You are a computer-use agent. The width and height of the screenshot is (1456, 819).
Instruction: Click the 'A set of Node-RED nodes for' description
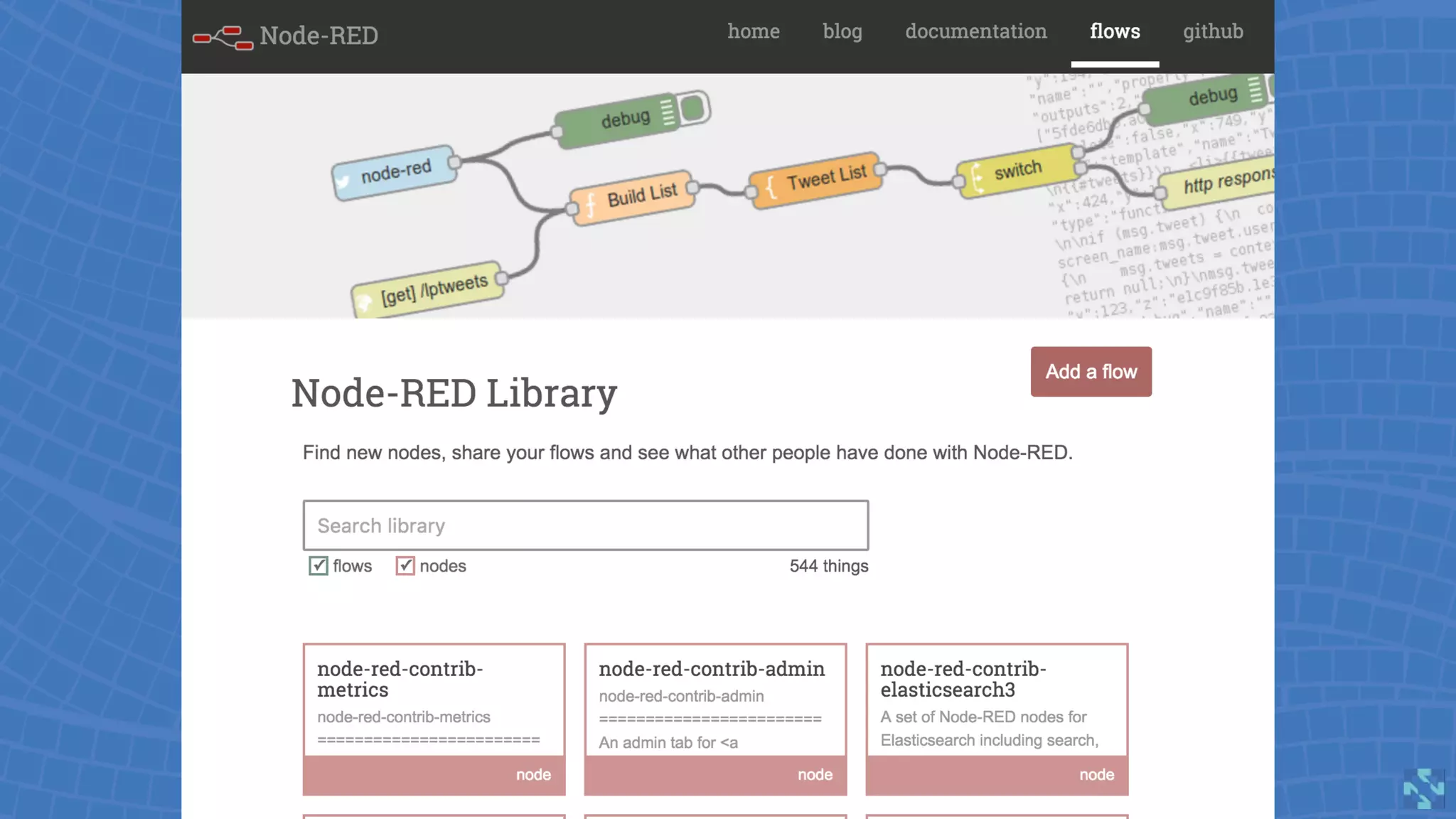(983, 717)
